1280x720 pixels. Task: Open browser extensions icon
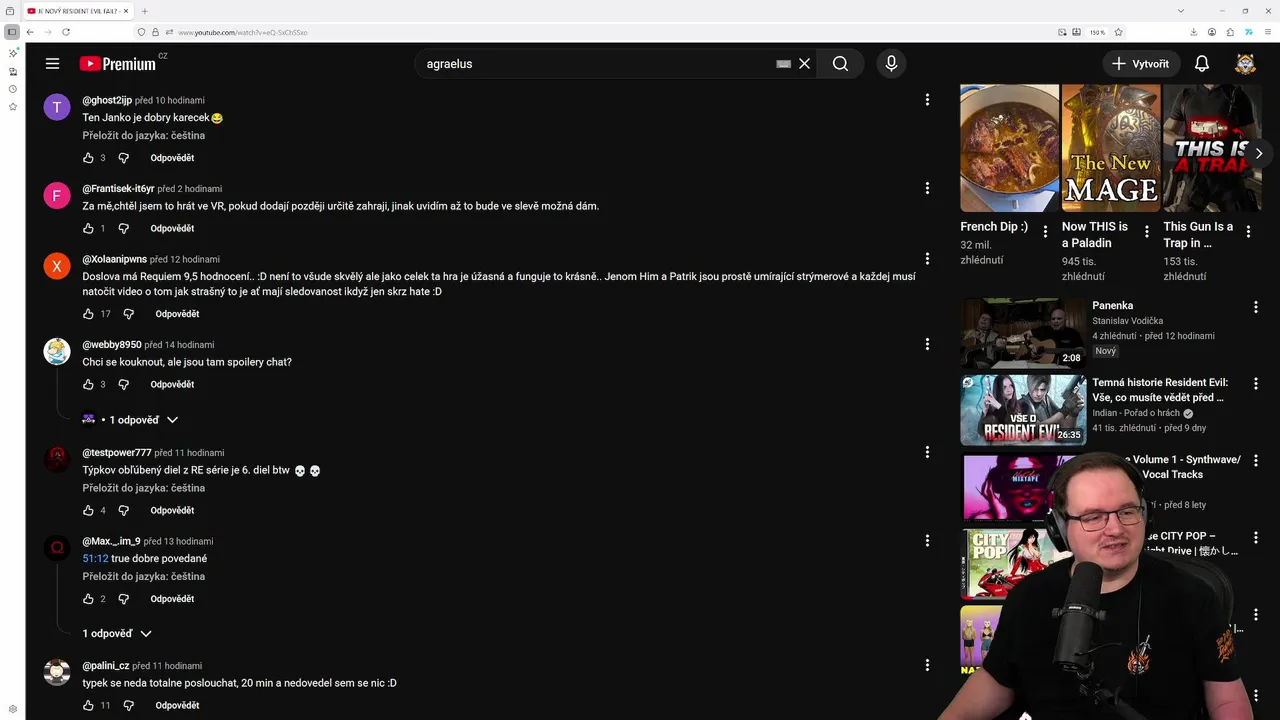[x=1229, y=32]
